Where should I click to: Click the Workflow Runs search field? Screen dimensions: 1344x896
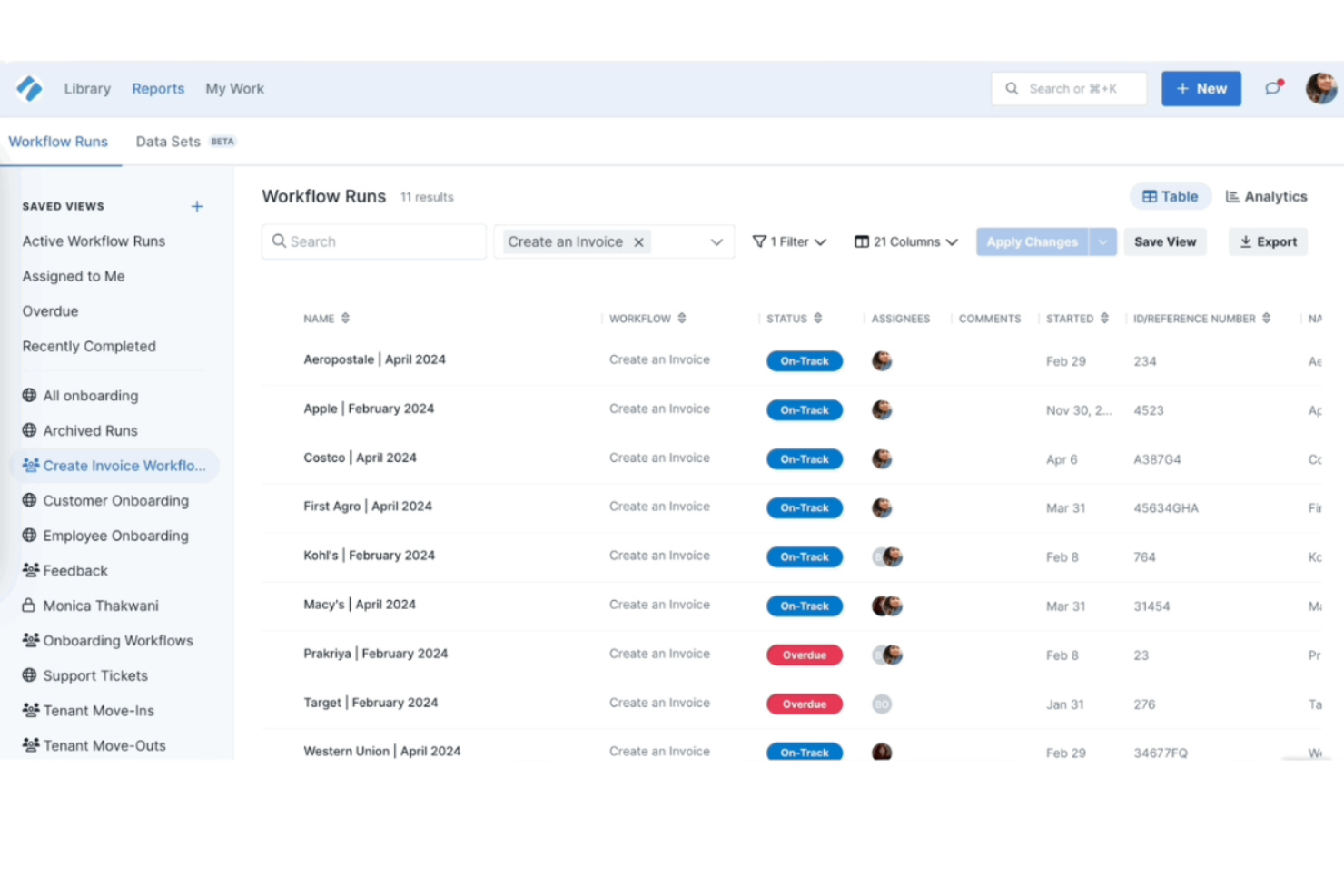[x=374, y=241]
